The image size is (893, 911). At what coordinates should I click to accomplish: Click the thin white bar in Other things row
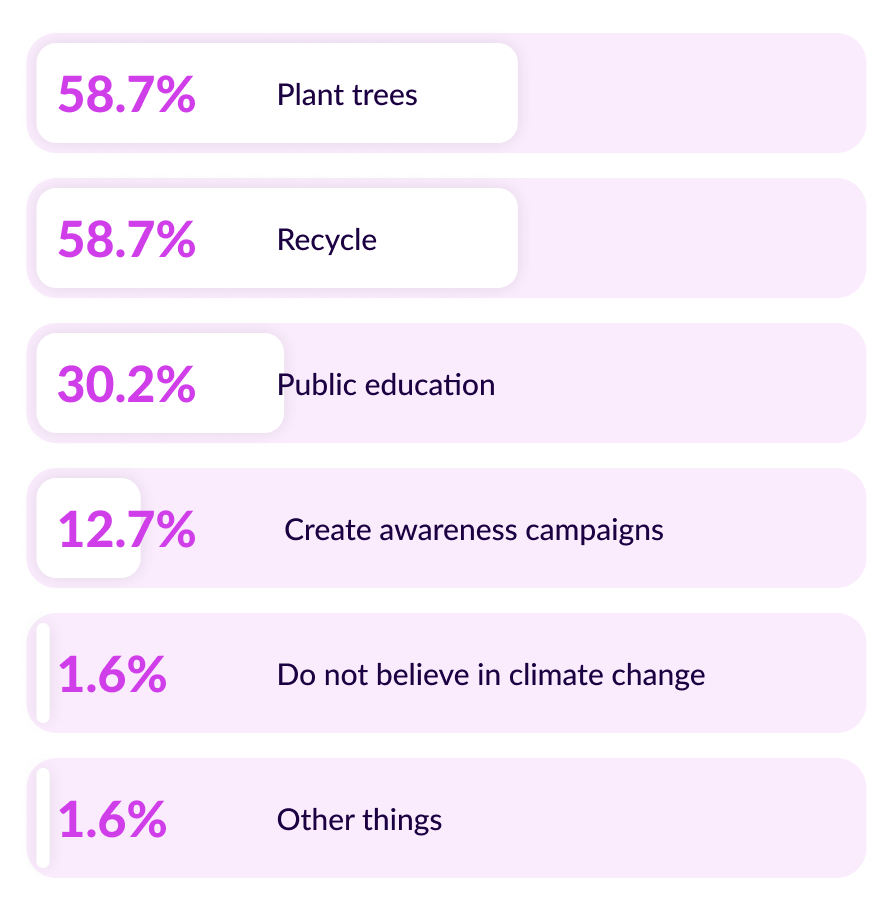(43, 818)
